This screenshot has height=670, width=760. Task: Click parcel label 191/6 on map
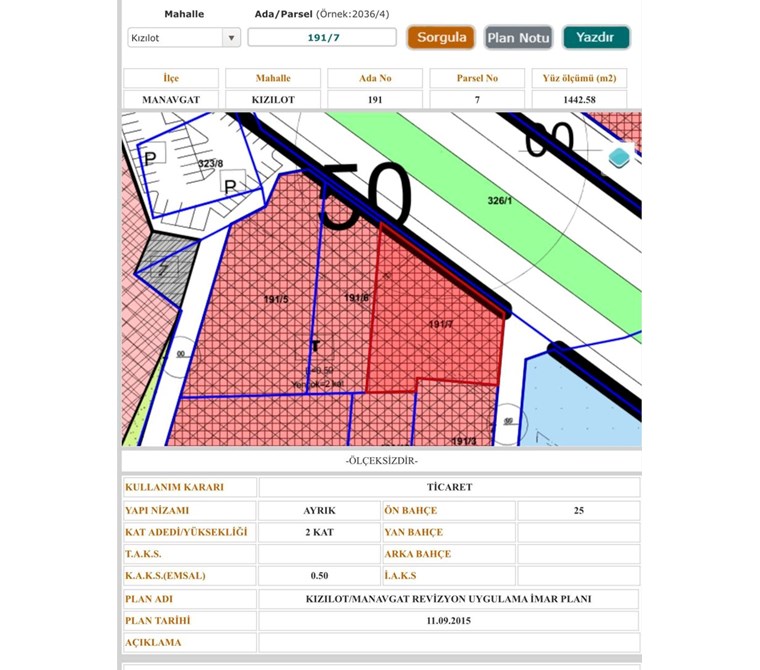(356, 298)
